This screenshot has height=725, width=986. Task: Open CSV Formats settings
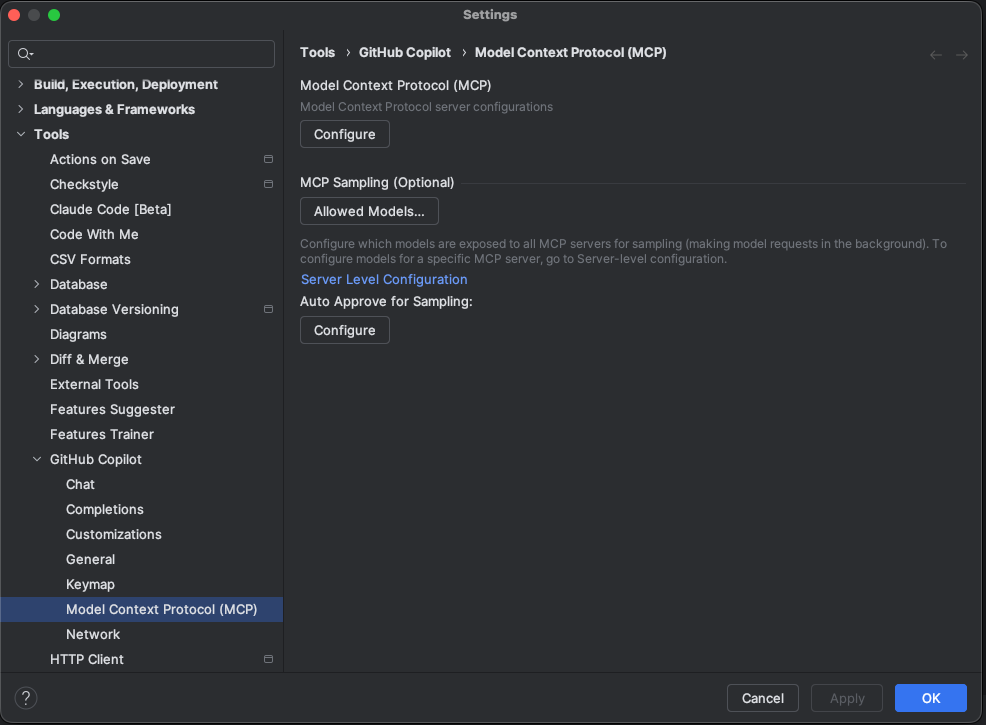click(91, 259)
